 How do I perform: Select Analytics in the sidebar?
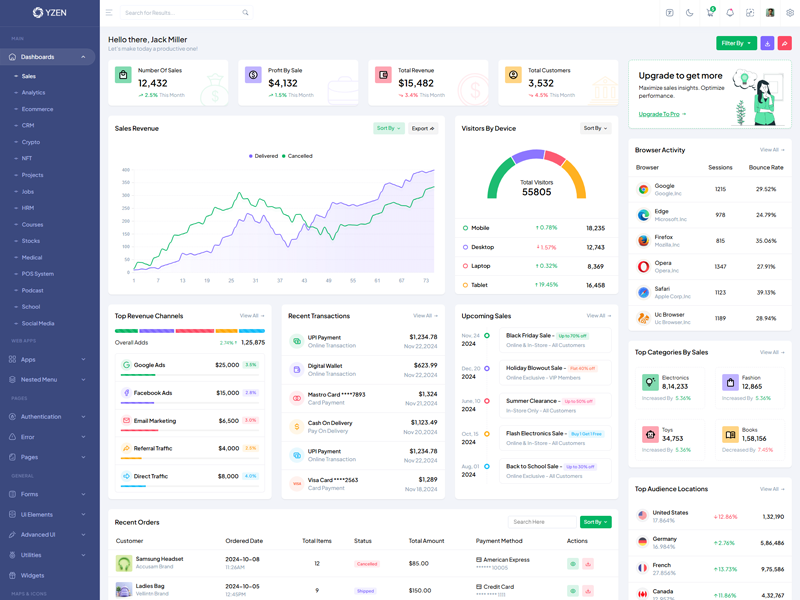(33, 92)
